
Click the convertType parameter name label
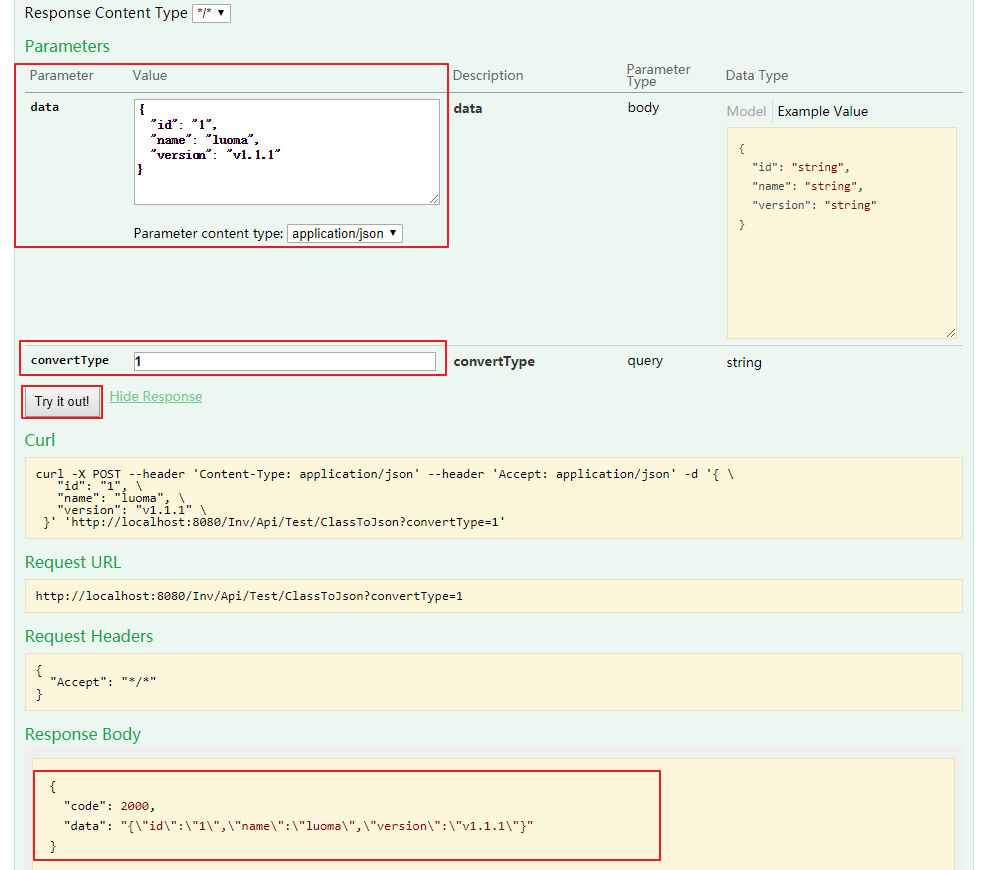click(70, 361)
